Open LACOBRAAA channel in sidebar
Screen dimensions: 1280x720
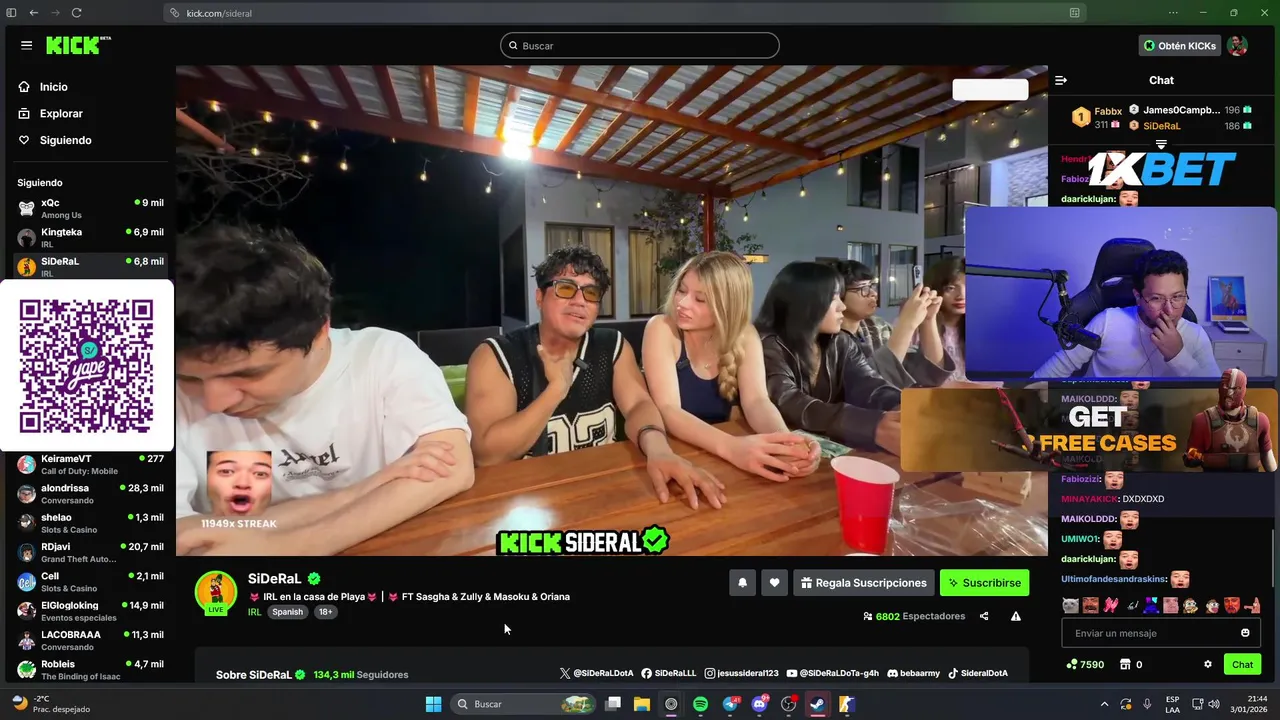point(90,640)
